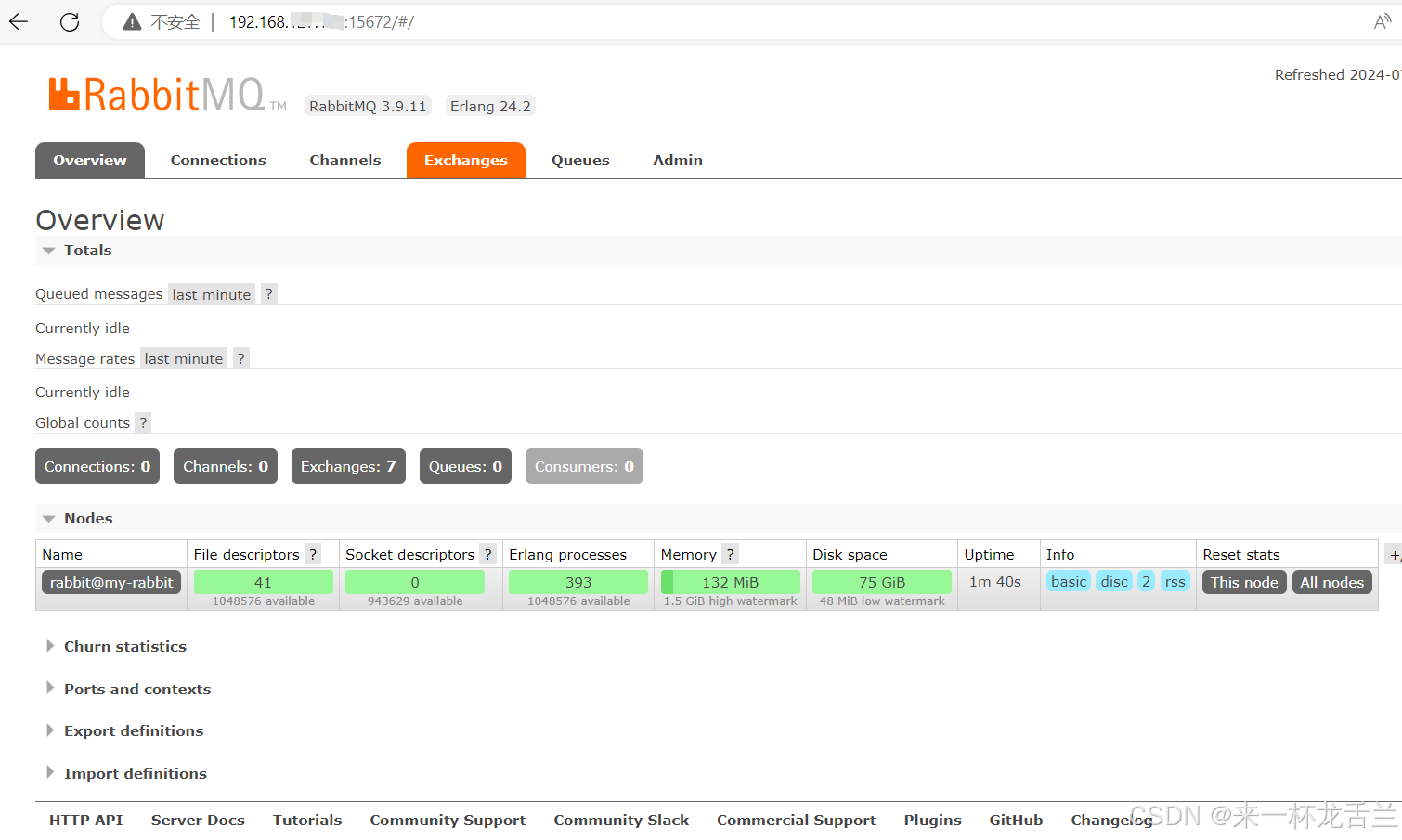
Task: Click the browser address bar URL
Action: 321,22
